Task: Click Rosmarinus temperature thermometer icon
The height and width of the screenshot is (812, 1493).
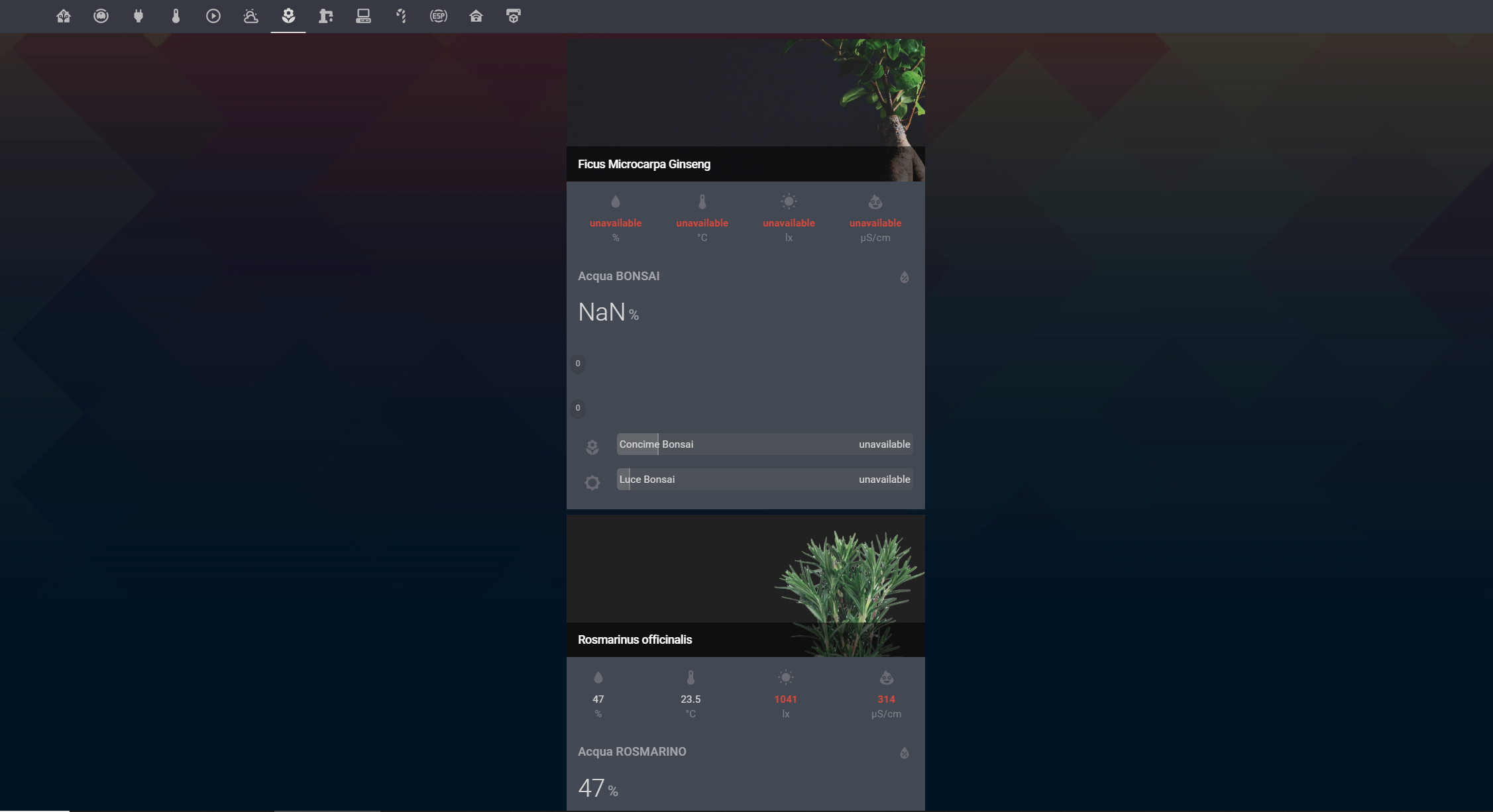Action: [691, 678]
